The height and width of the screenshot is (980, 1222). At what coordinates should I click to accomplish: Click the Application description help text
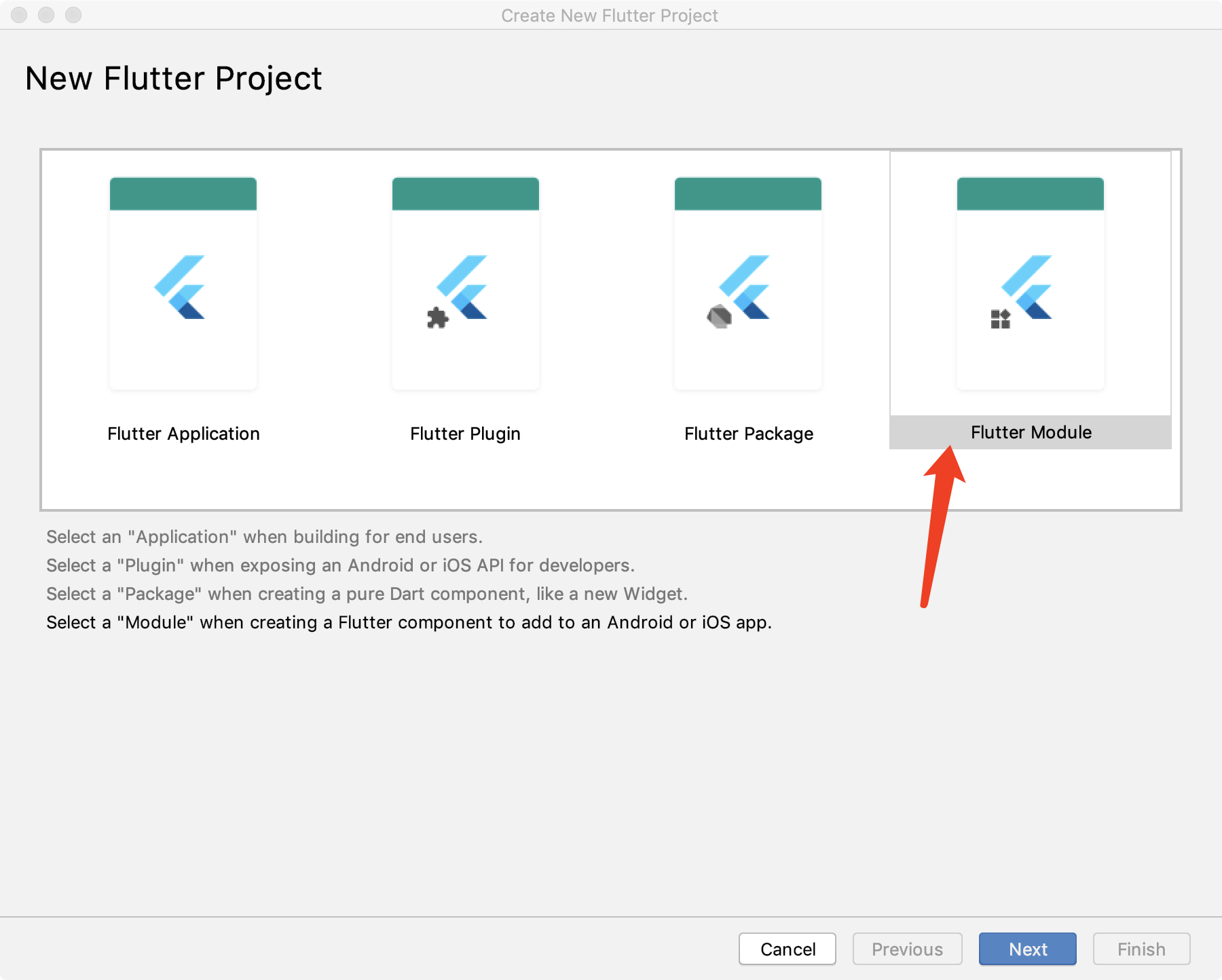pyautogui.click(x=264, y=537)
